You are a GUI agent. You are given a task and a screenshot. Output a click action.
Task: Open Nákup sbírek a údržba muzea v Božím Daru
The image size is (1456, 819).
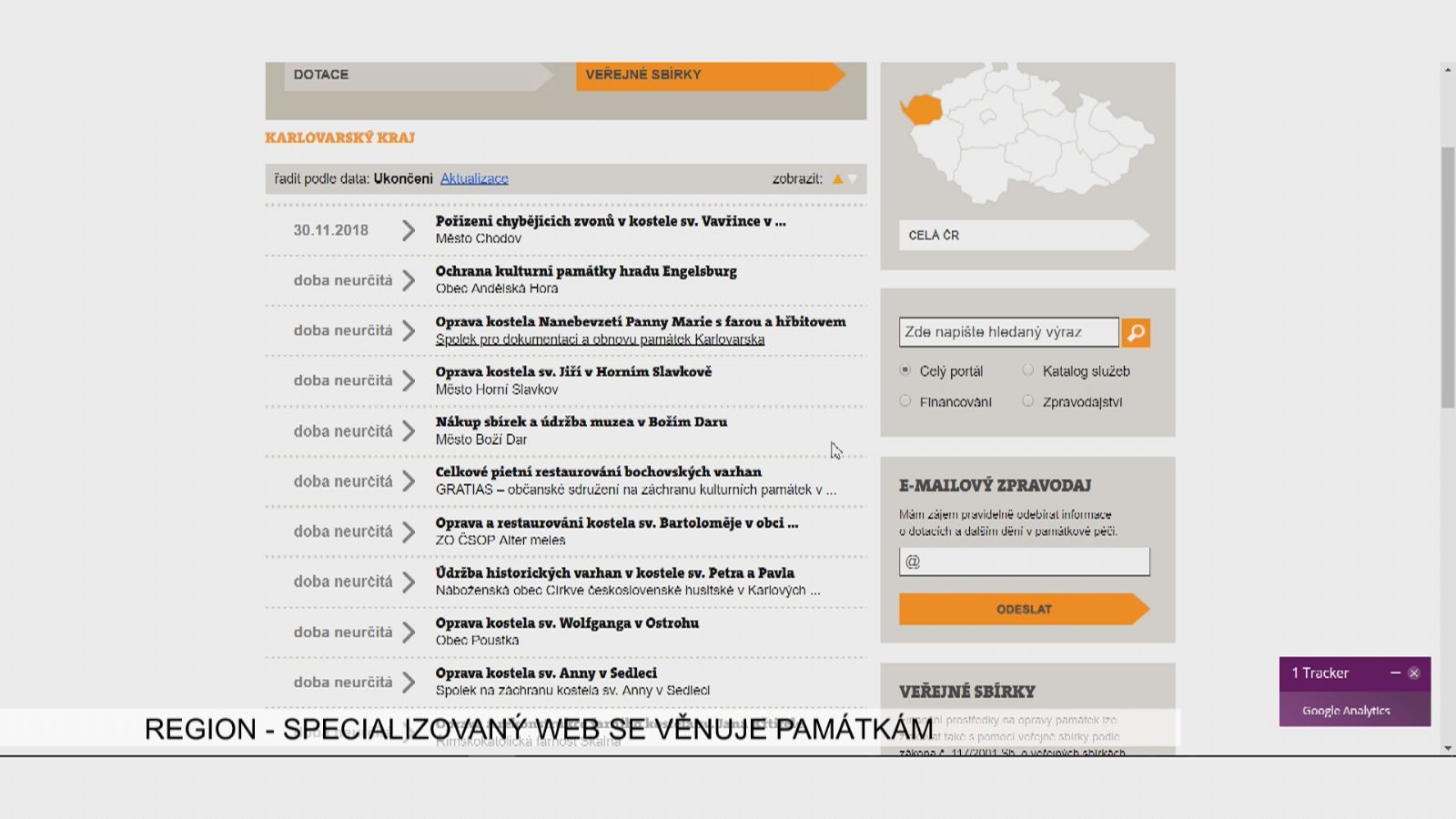coord(581,422)
